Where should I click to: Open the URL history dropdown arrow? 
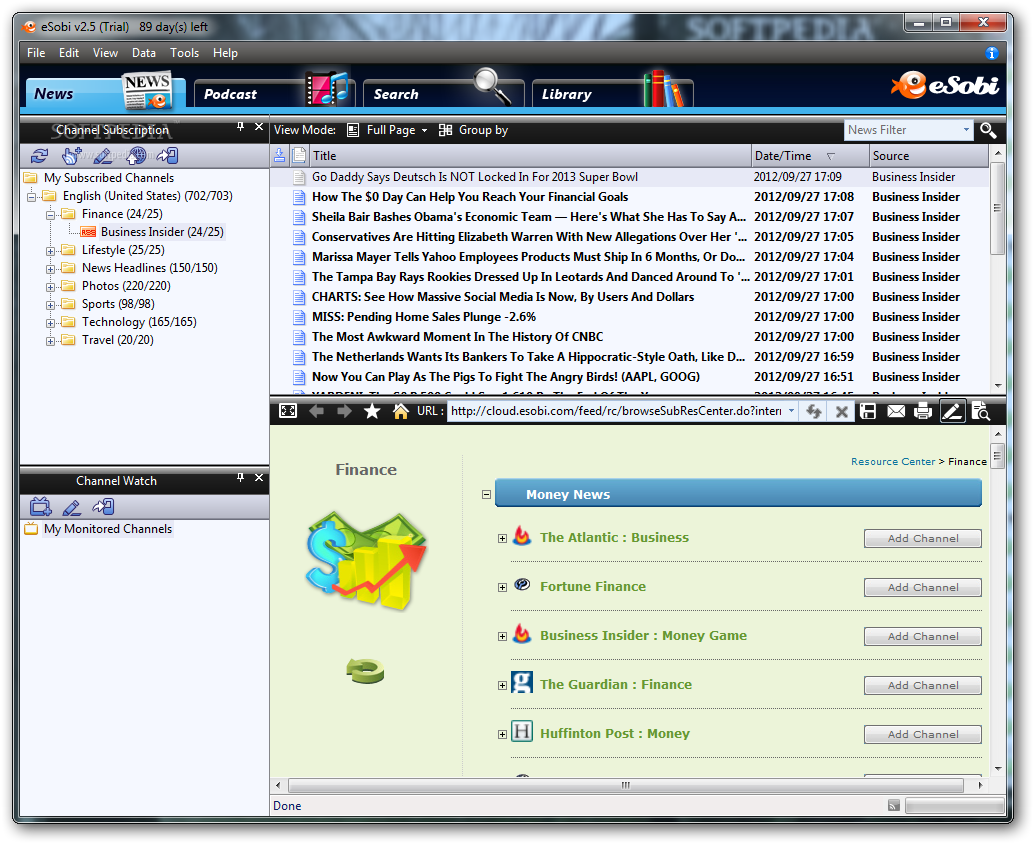tap(791, 411)
